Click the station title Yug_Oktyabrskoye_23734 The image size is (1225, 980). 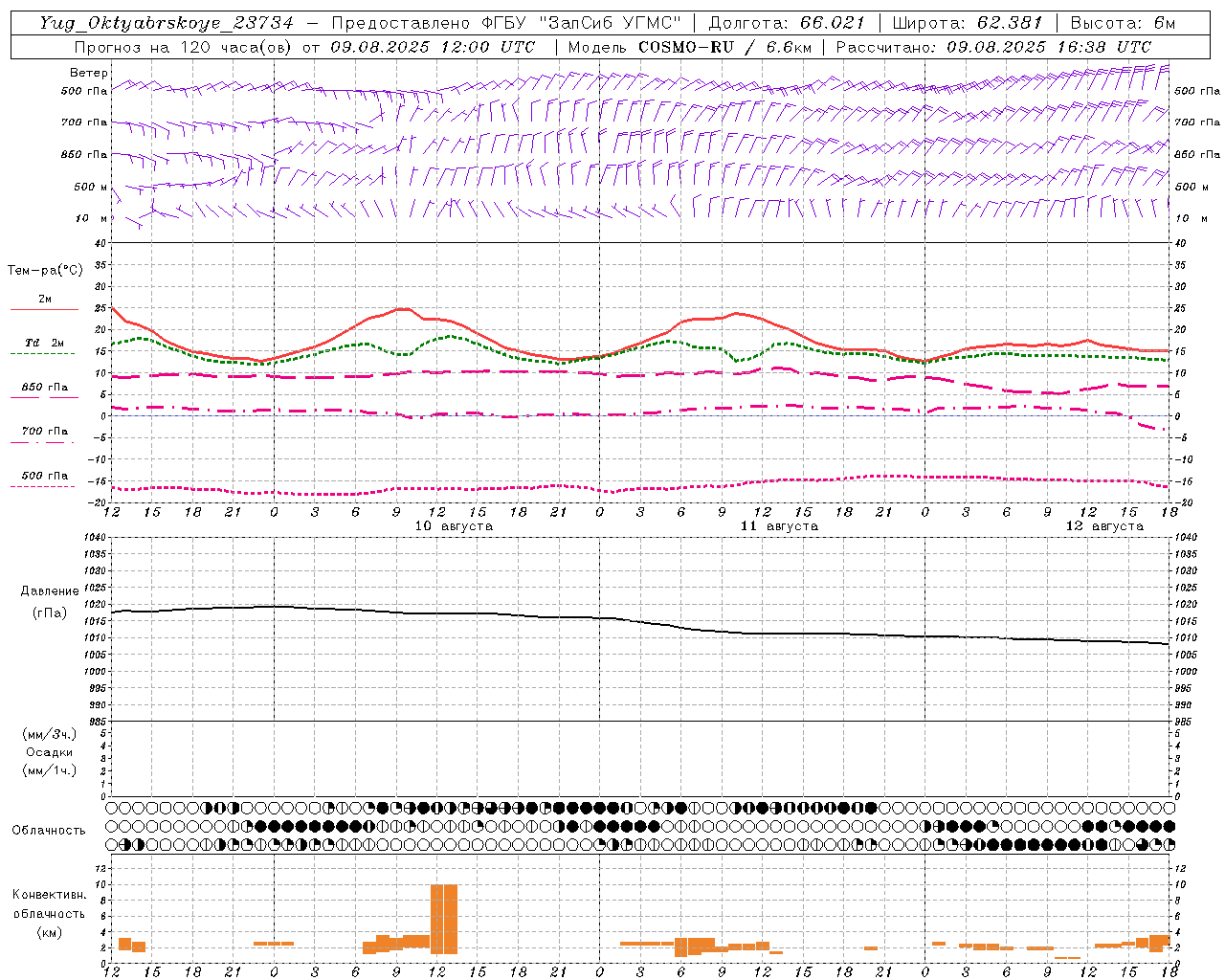pyautogui.click(x=166, y=23)
